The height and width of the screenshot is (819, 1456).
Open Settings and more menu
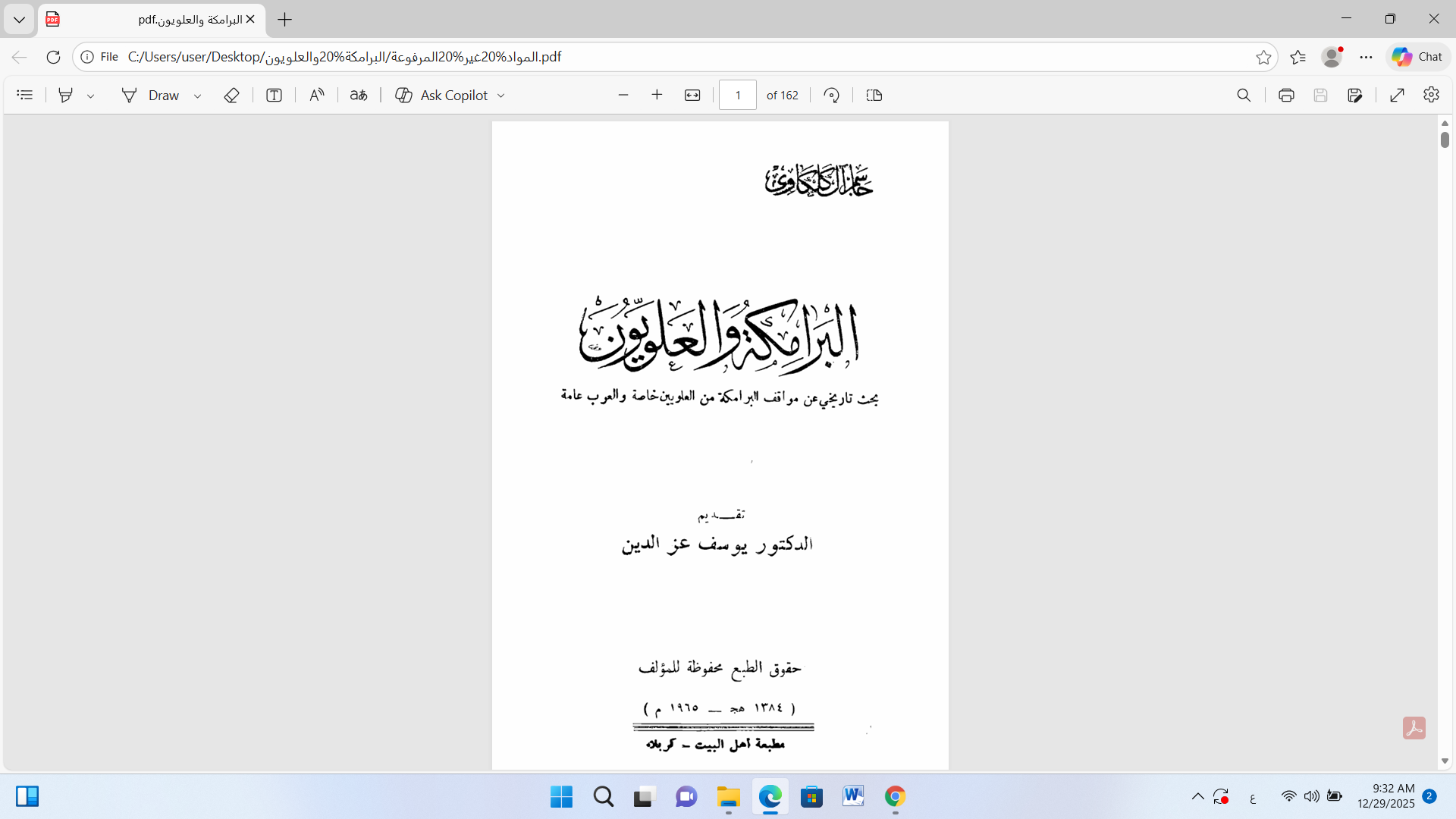pyautogui.click(x=1367, y=57)
